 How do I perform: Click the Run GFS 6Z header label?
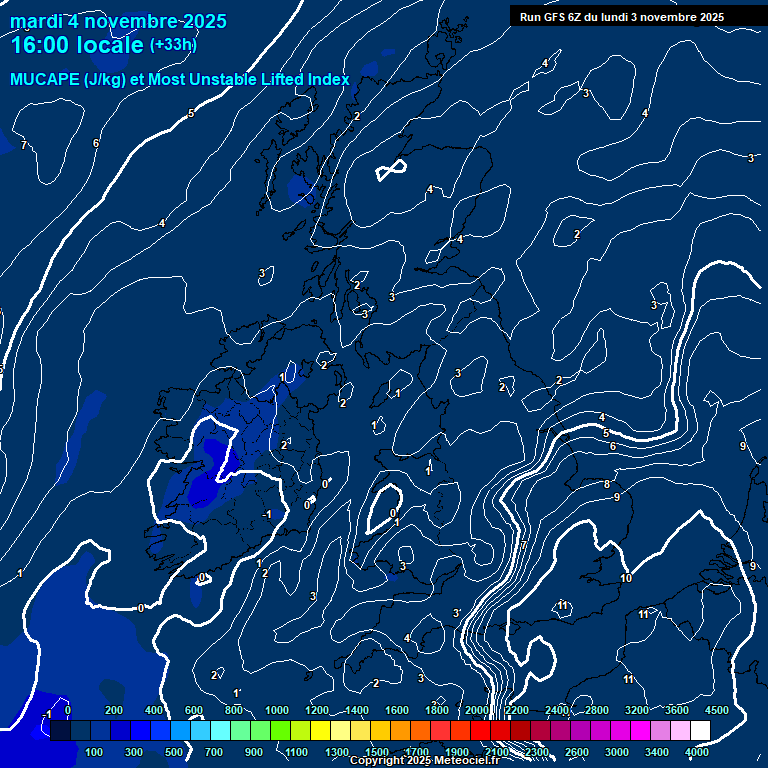pos(622,17)
